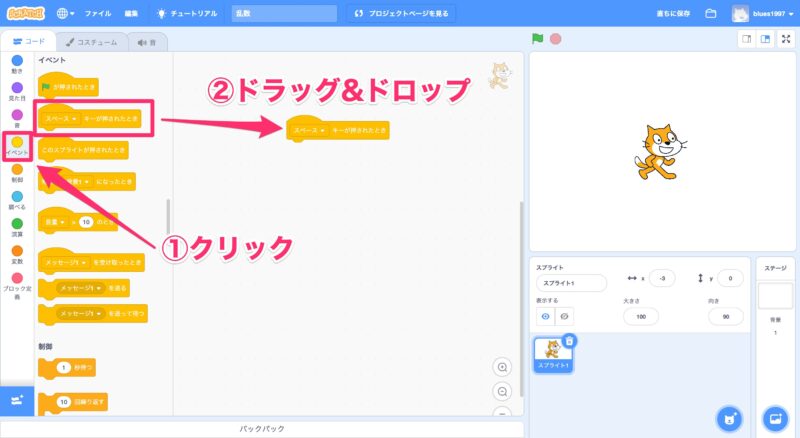The width and height of the screenshot is (800, 438).
Task: Open the add extension button
Action: 16,400
